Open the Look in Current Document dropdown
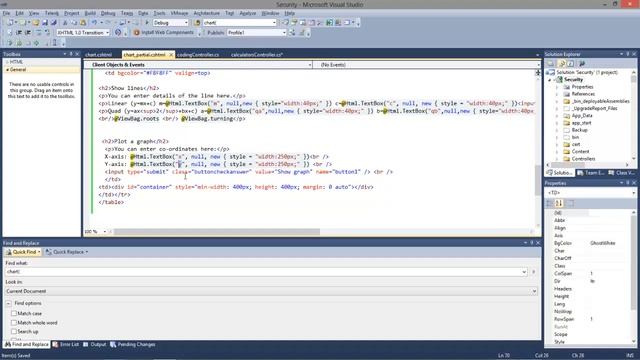This screenshot has height=360, width=640. coord(533,291)
